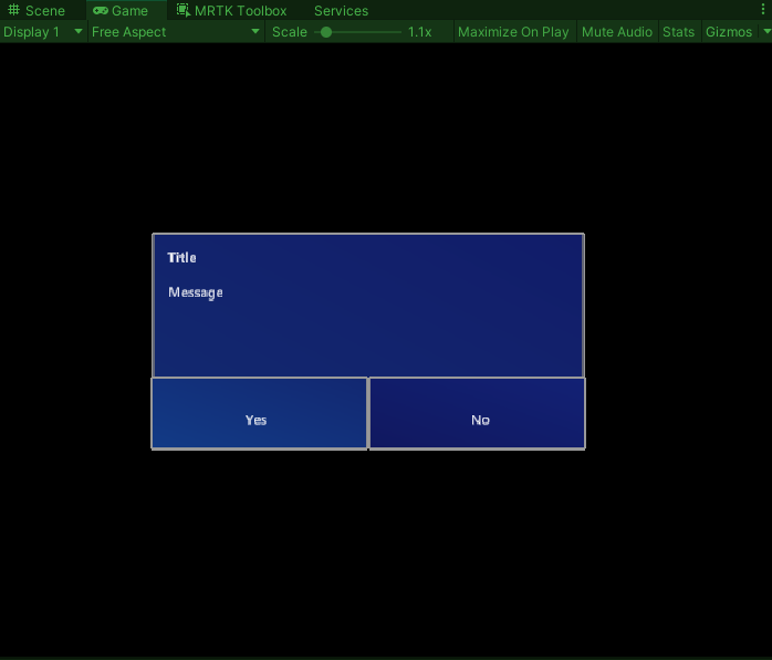This screenshot has height=660, width=772.
Task: Click the dialog Message text
Action: (x=195, y=293)
